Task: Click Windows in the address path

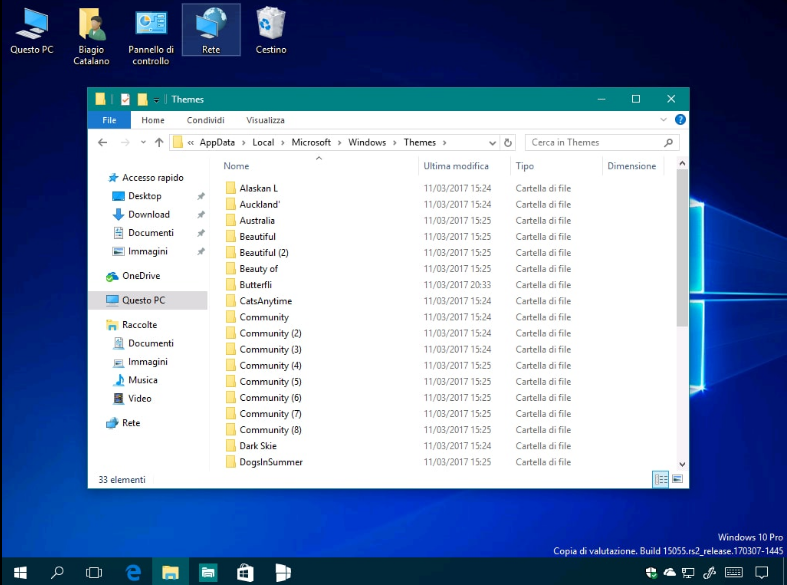Action: (367, 142)
